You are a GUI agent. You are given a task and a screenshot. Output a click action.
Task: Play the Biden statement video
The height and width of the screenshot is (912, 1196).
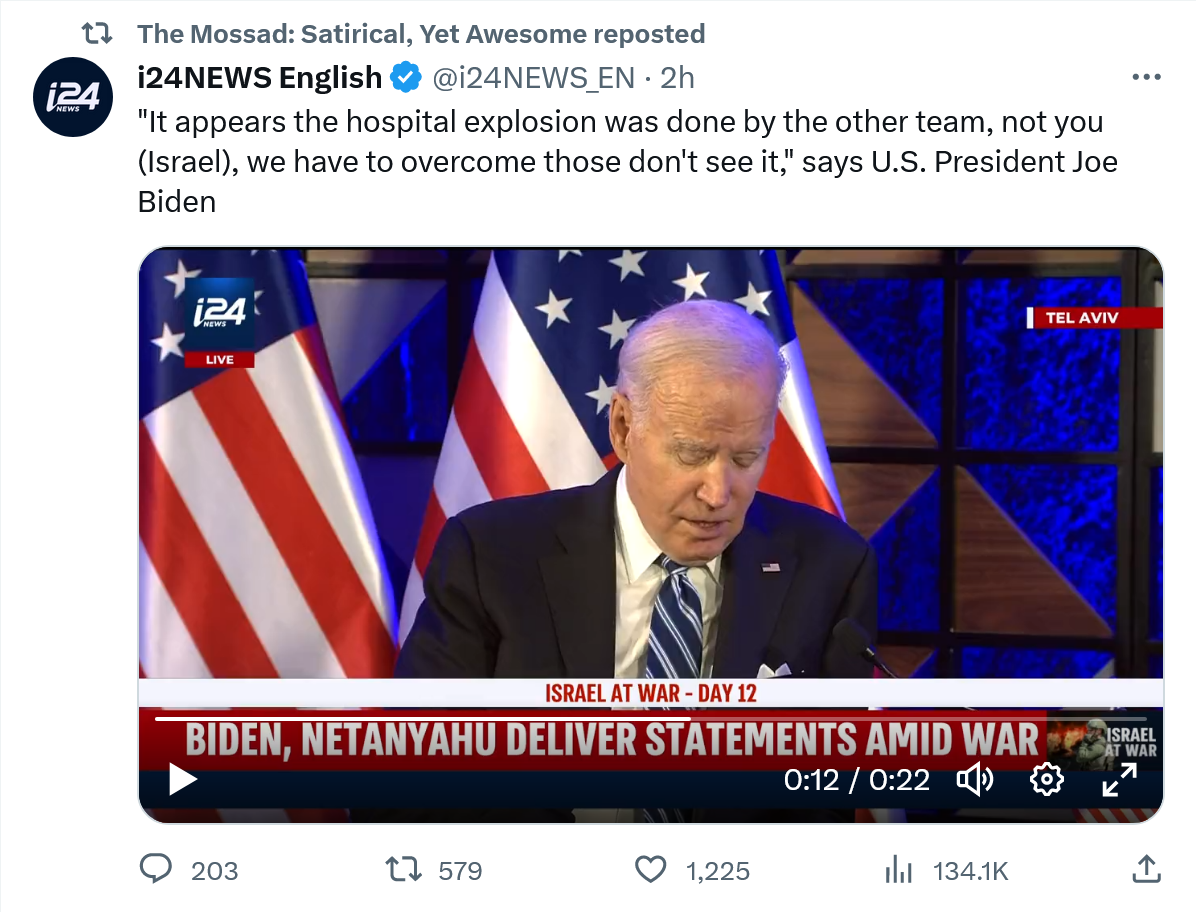tap(183, 779)
